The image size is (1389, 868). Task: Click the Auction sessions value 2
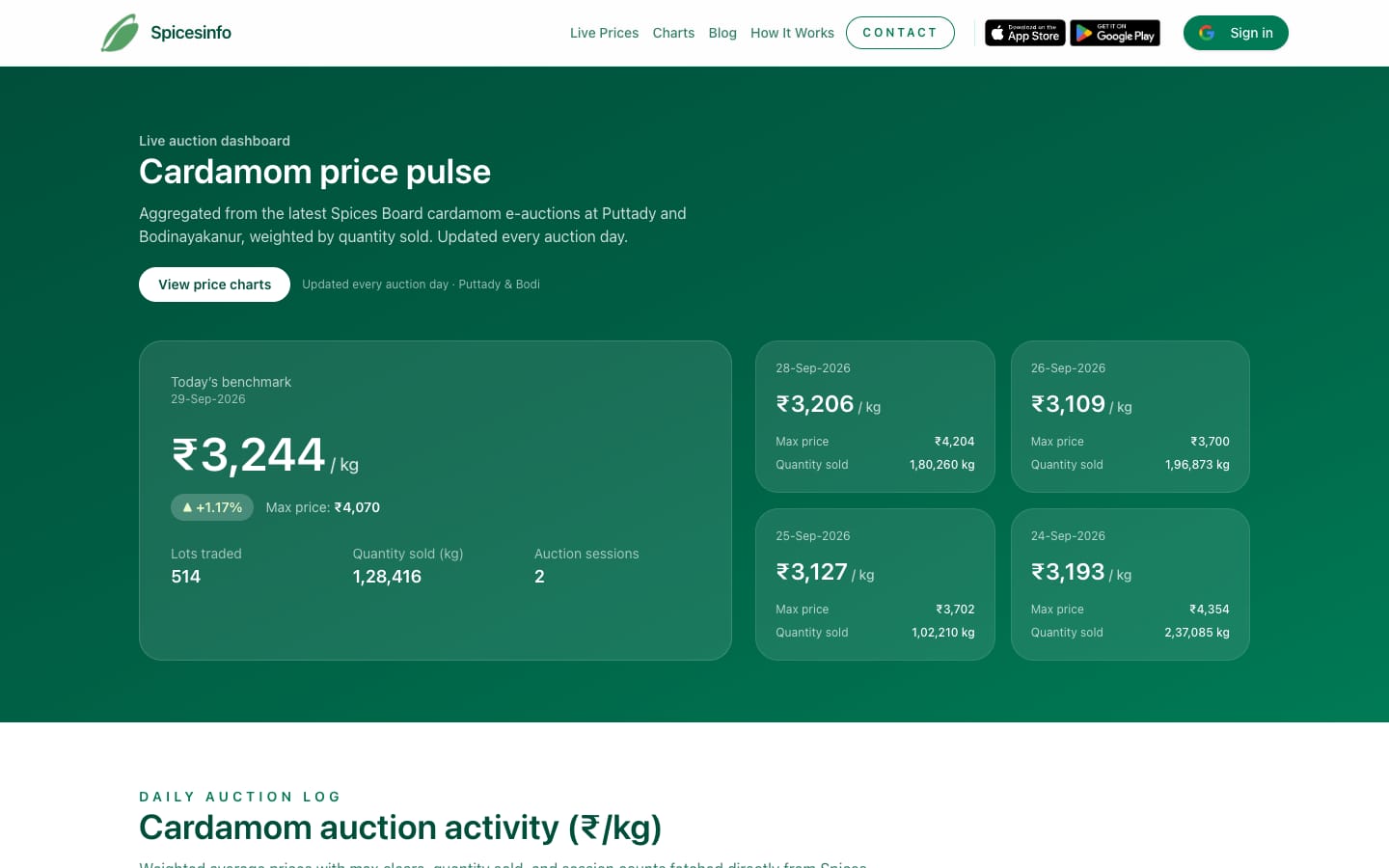539,577
